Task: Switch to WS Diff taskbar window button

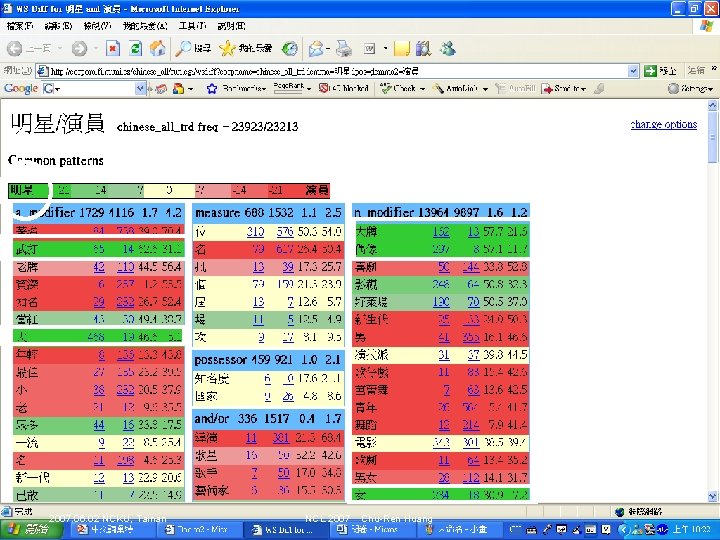Action: pos(288,530)
